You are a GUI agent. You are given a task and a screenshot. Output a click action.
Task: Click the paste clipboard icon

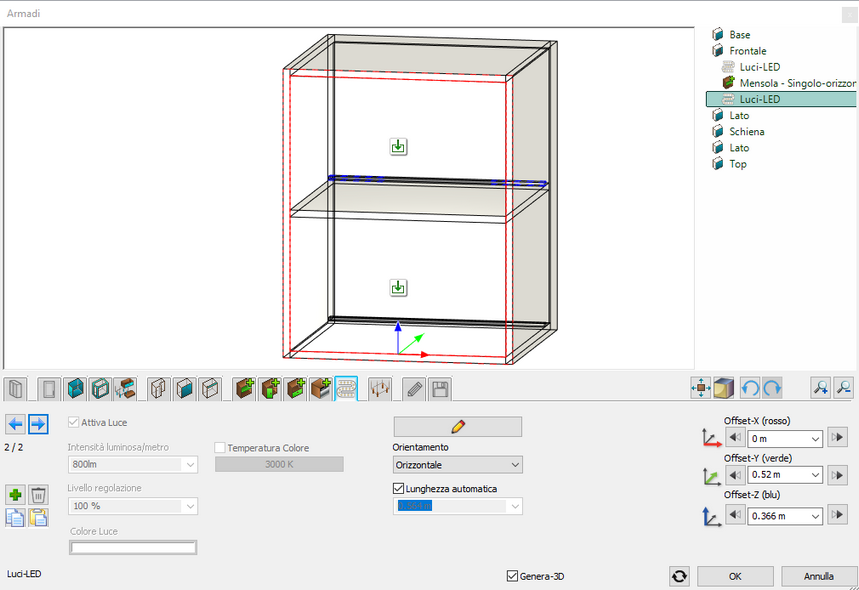[38, 517]
